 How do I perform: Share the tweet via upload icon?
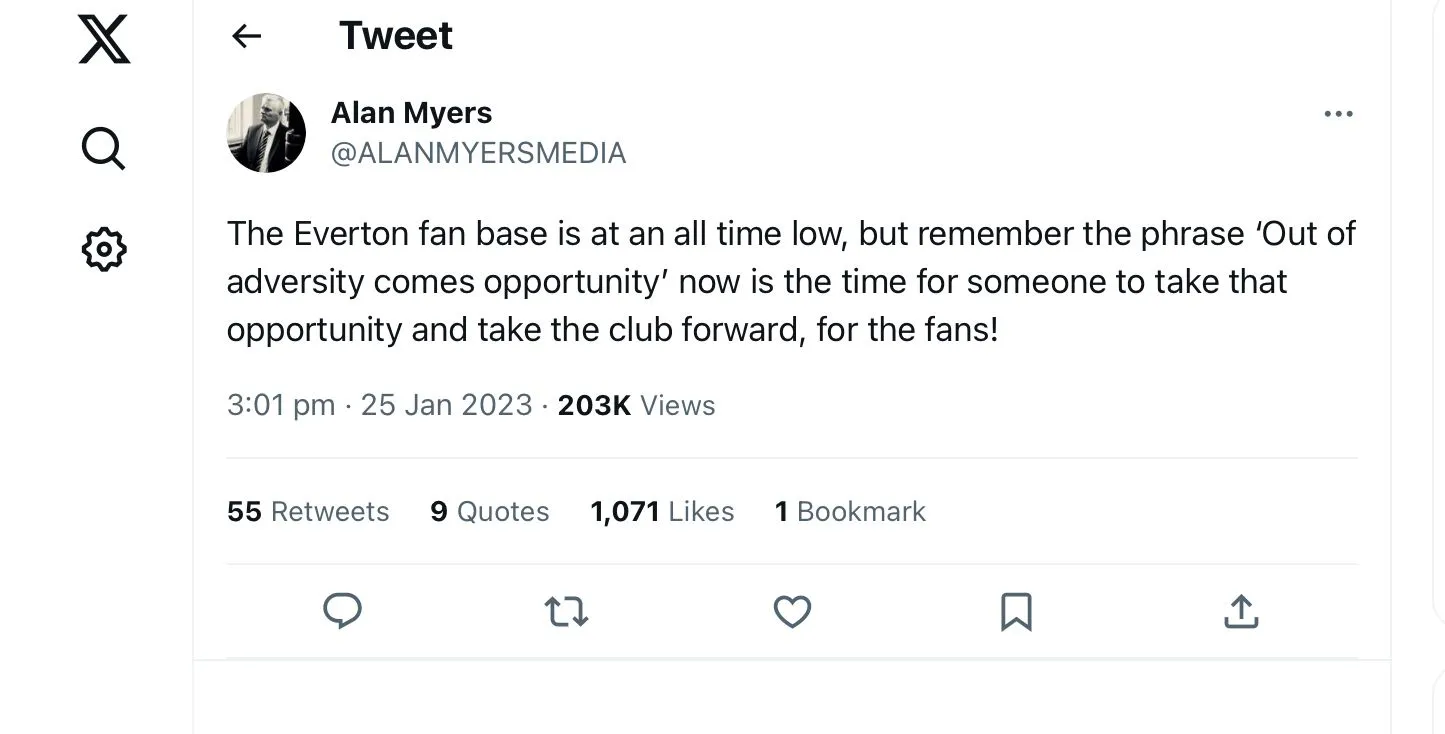[1240, 611]
